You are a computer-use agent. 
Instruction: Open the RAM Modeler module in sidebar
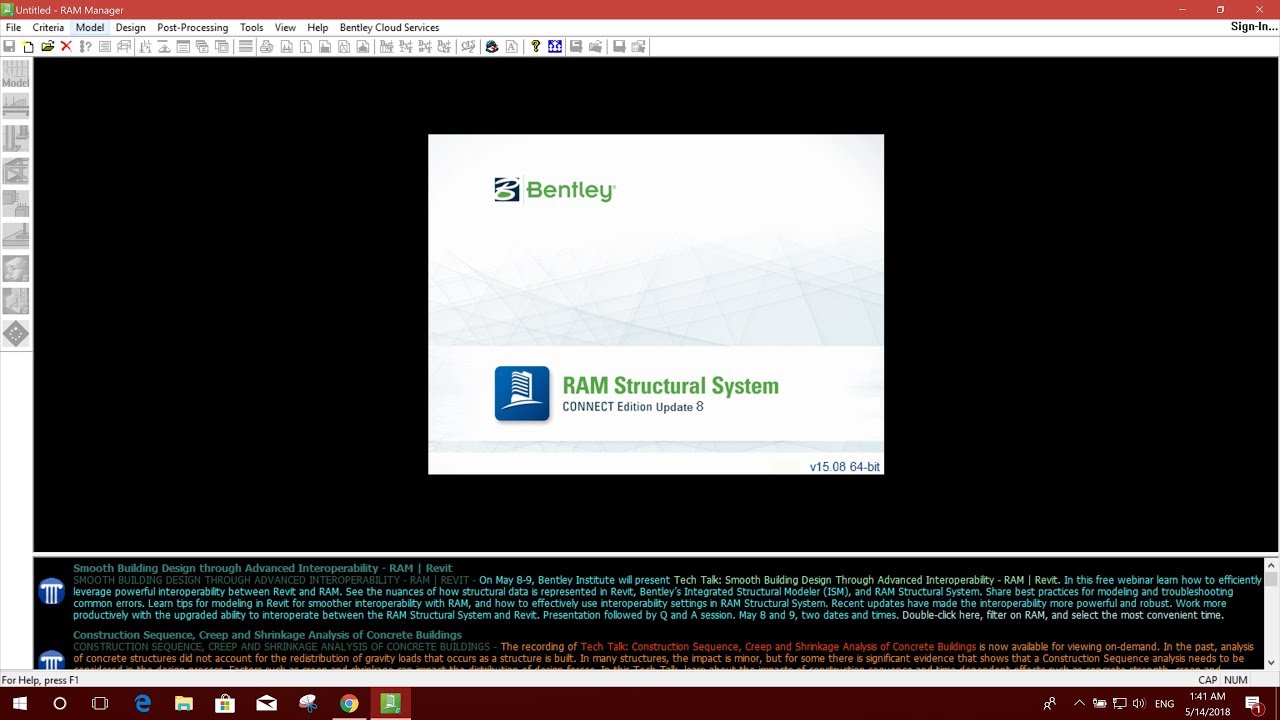pos(16,75)
